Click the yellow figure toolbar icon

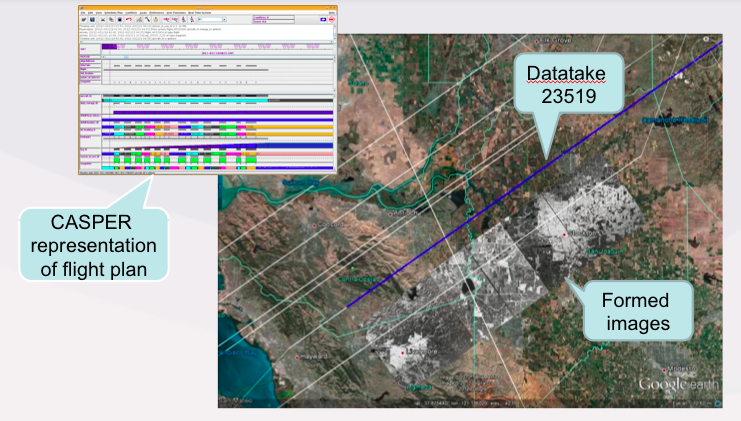pyautogui.click(x=155, y=20)
